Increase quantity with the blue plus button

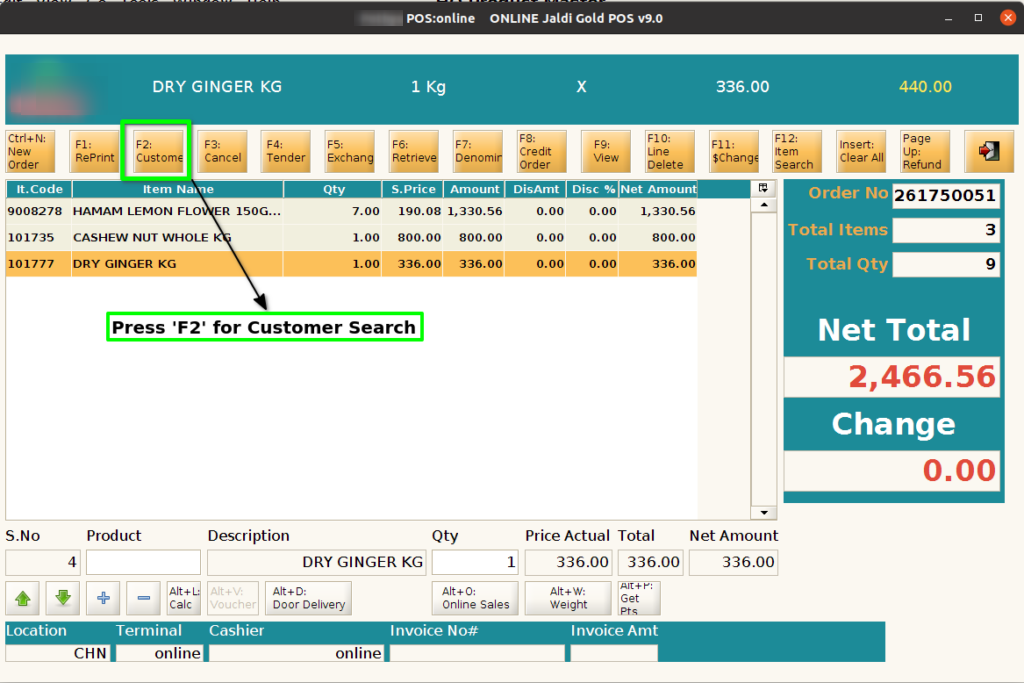click(x=103, y=598)
